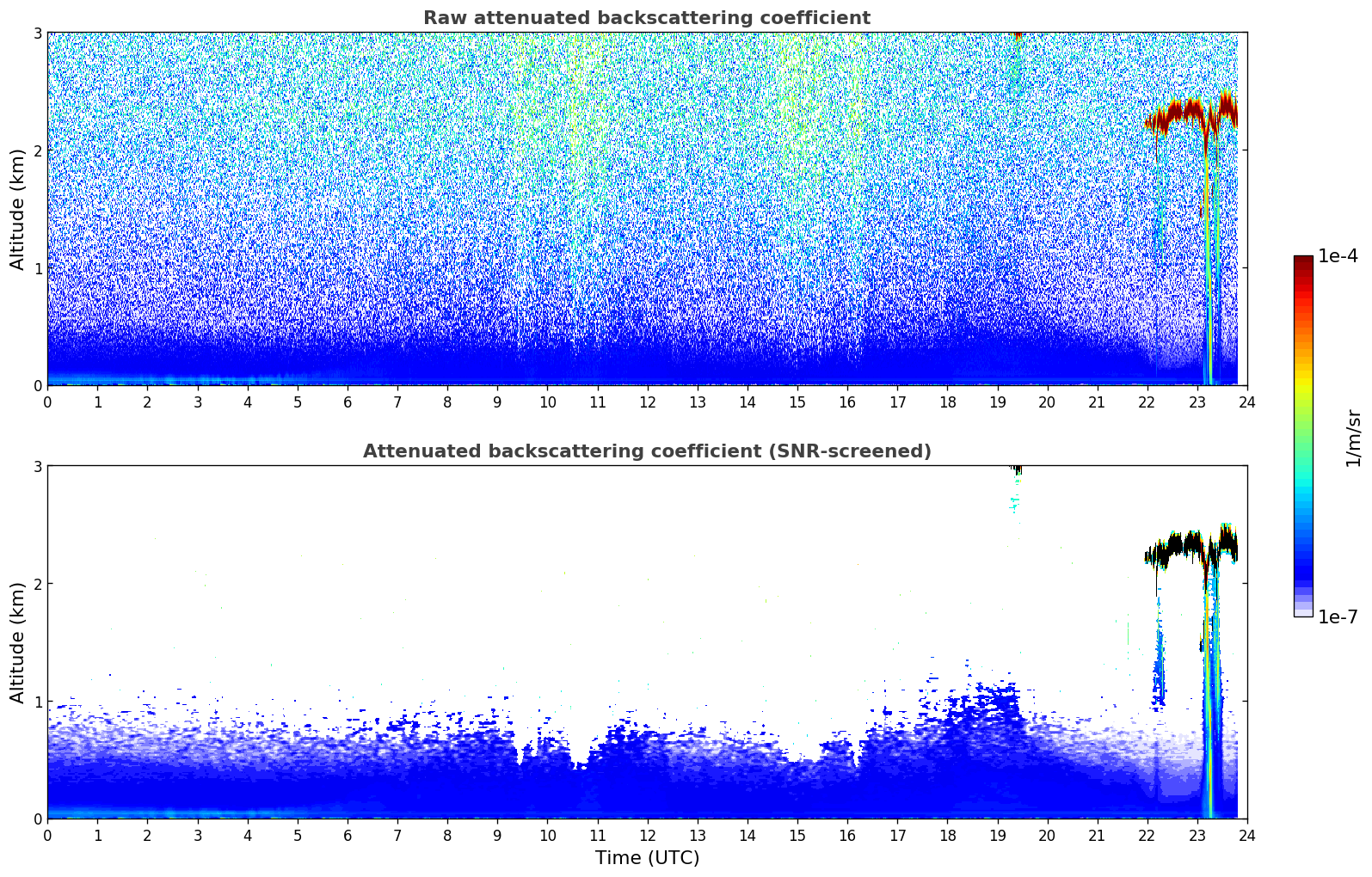Click hour tick "9" under the raw plot
Screen dimensions: 1372x877
pos(497,402)
